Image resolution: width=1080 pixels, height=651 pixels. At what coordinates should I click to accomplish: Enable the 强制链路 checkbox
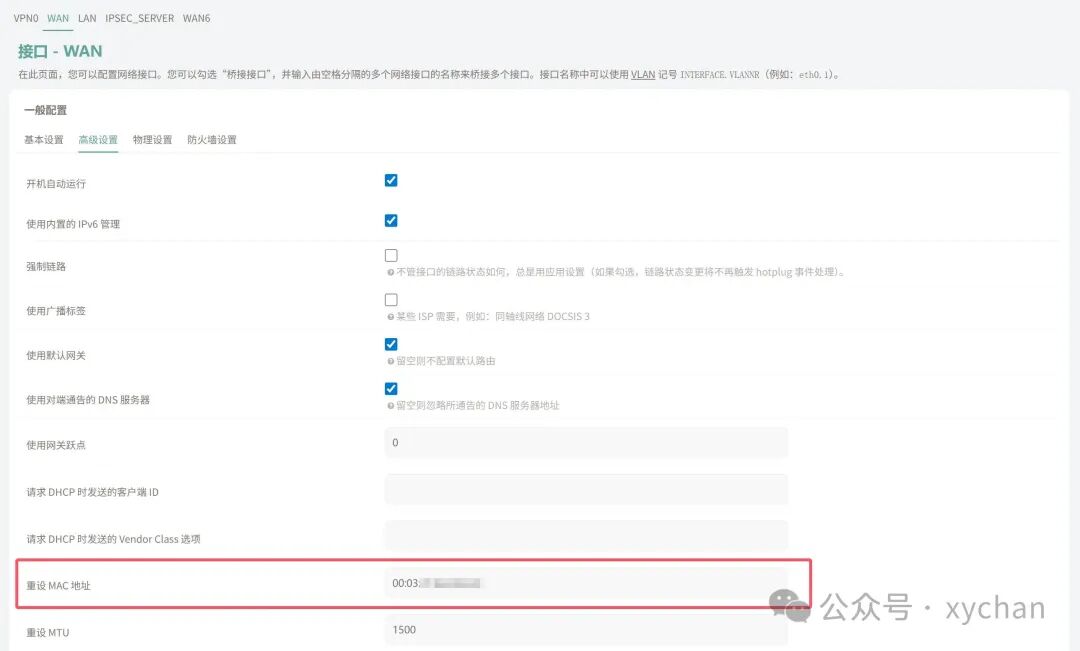391,256
